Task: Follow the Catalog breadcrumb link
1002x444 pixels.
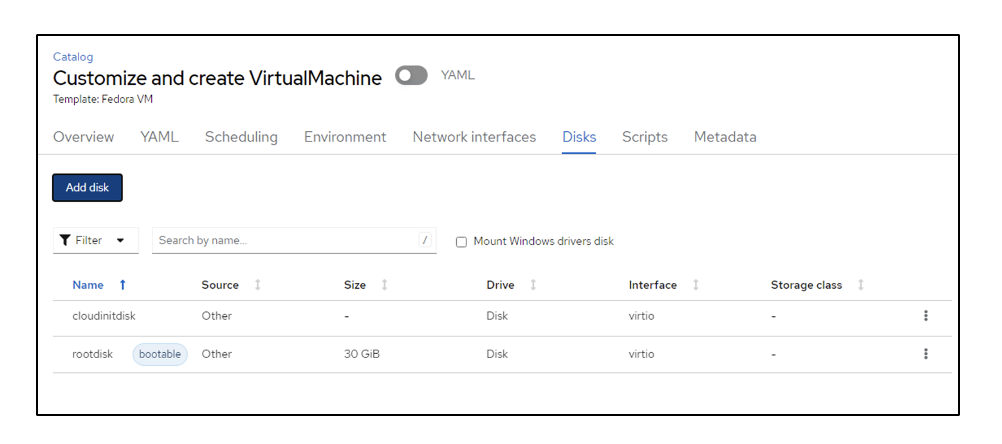Action: point(73,57)
